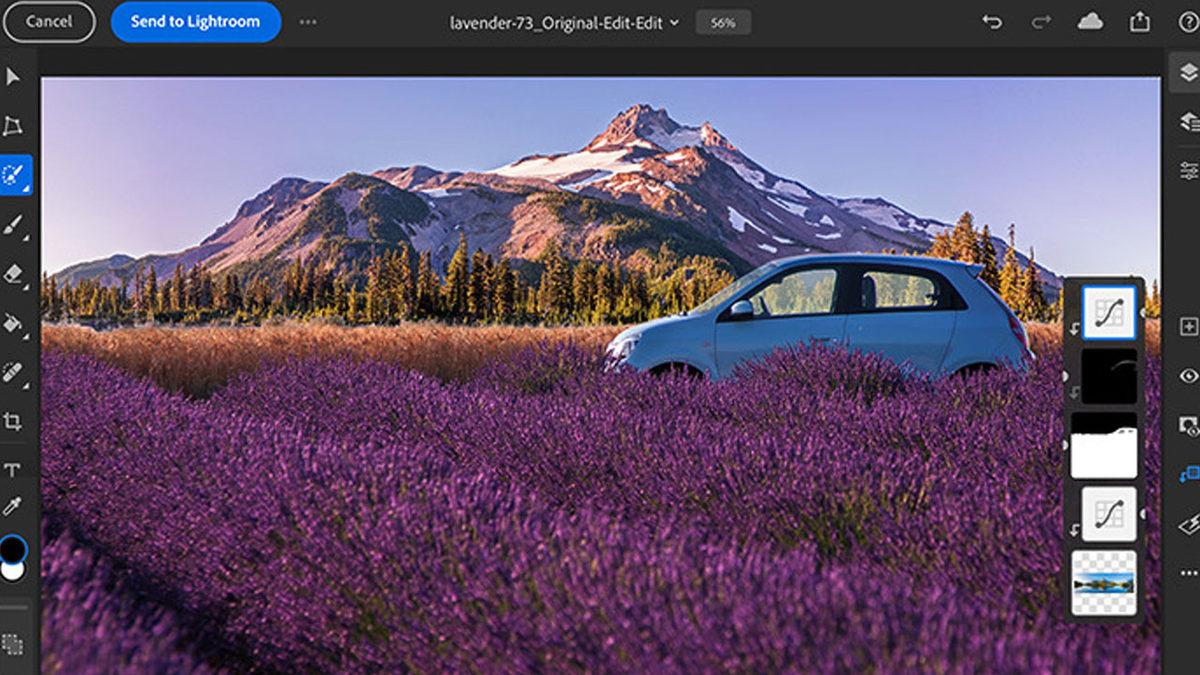Viewport: 1200px width, 675px height.
Task: Click the Cancel button
Action: pyautogui.click(x=49, y=21)
